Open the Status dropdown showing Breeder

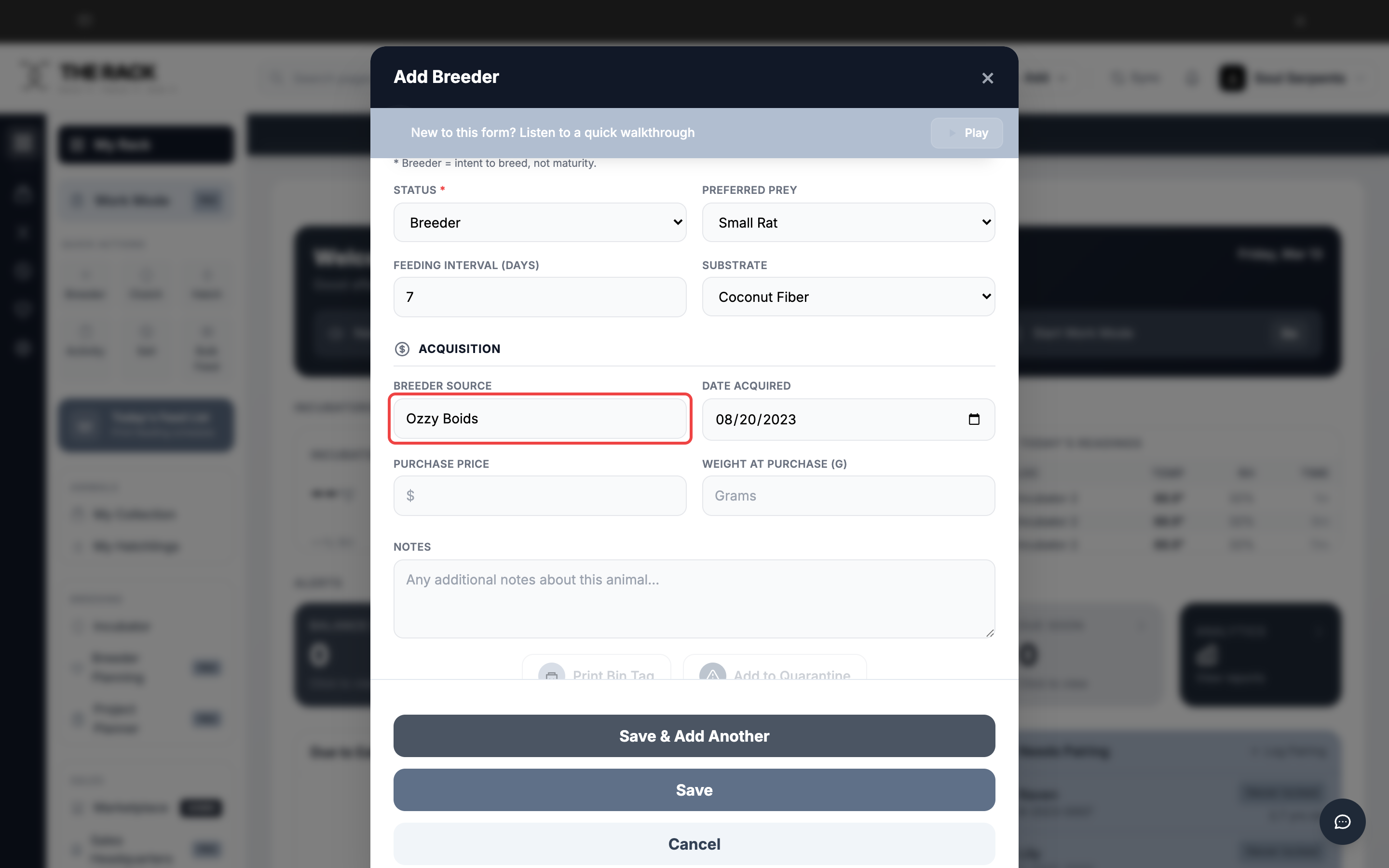pos(540,222)
